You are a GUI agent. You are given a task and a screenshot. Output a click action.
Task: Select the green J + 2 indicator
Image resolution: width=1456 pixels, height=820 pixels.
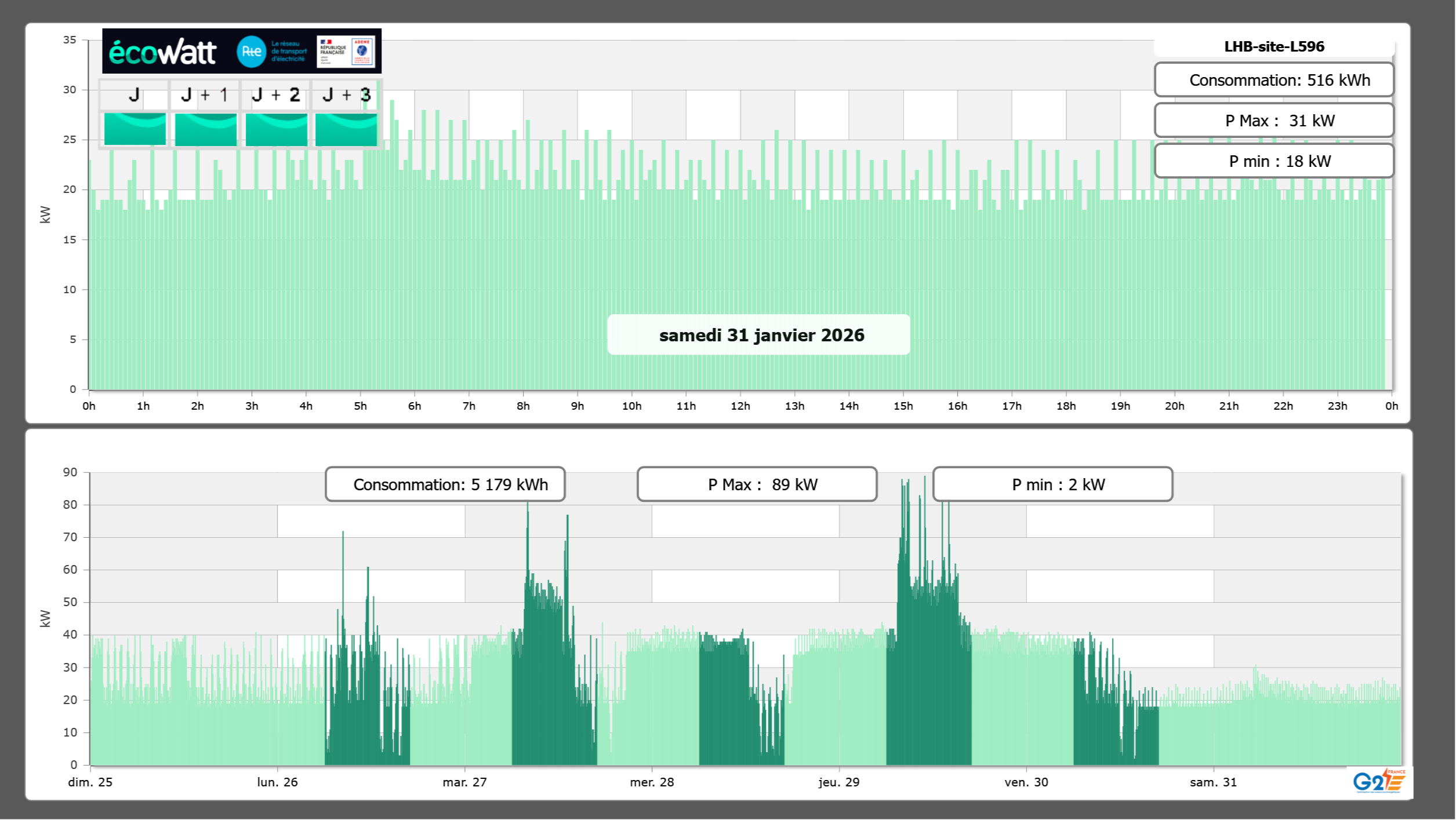pyautogui.click(x=276, y=129)
